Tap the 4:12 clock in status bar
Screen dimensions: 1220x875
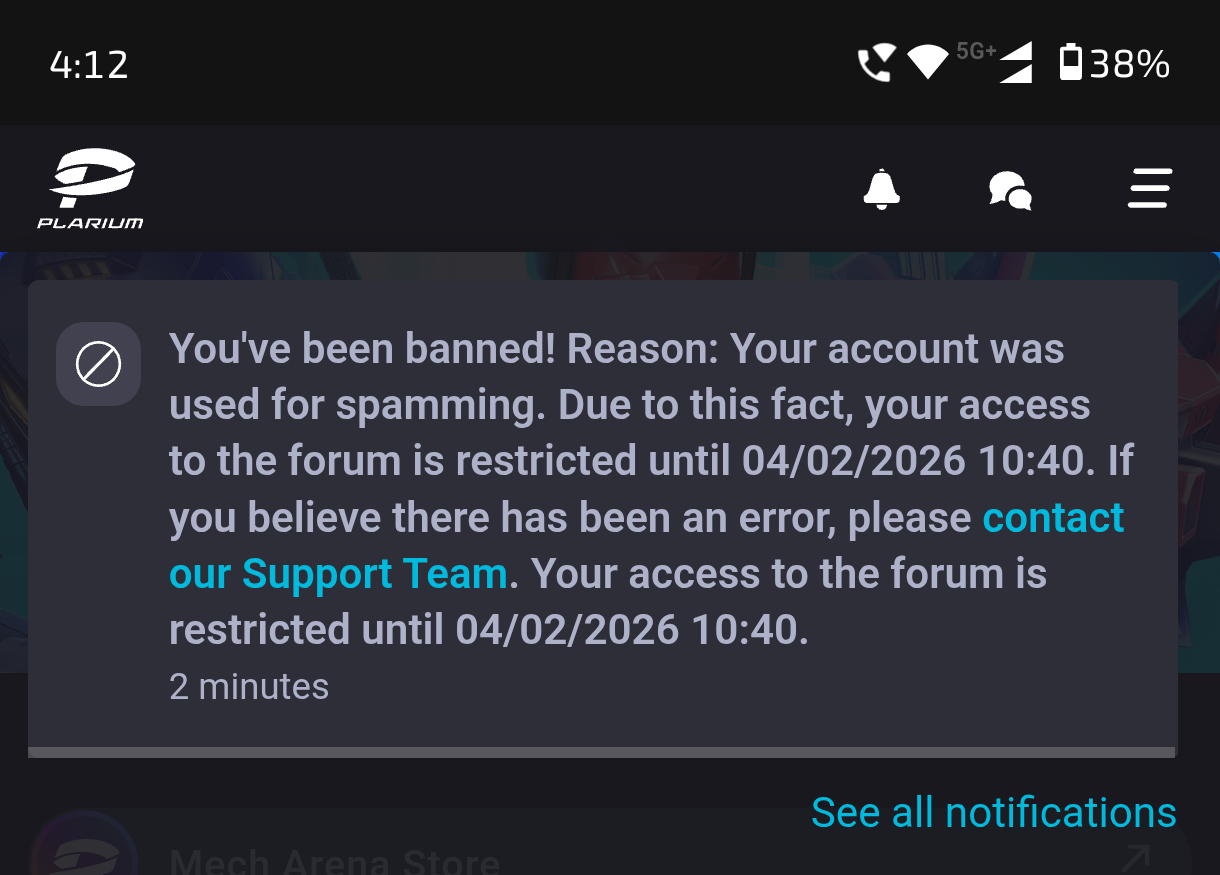click(89, 65)
